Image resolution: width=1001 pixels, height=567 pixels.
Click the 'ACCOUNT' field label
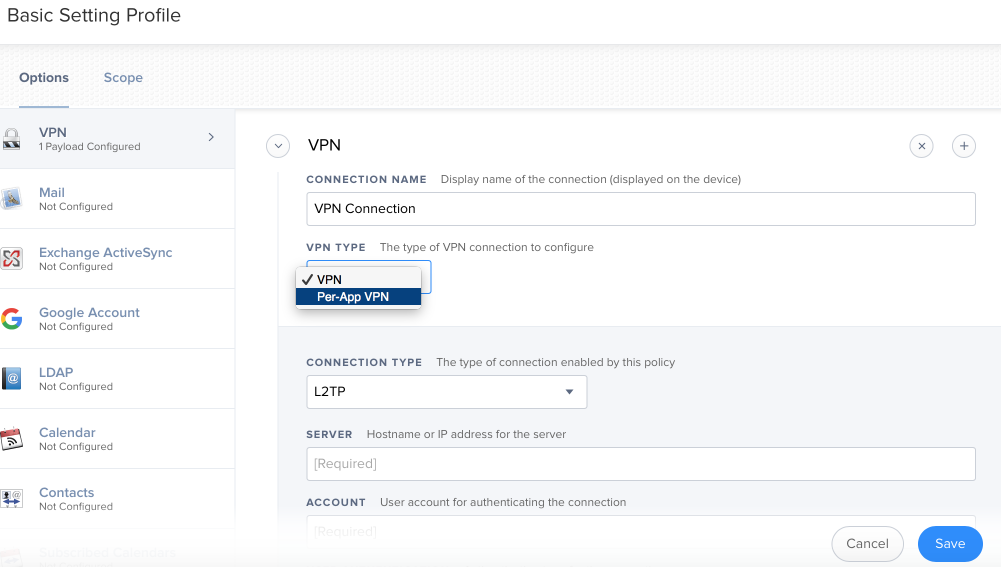pyautogui.click(x=336, y=503)
